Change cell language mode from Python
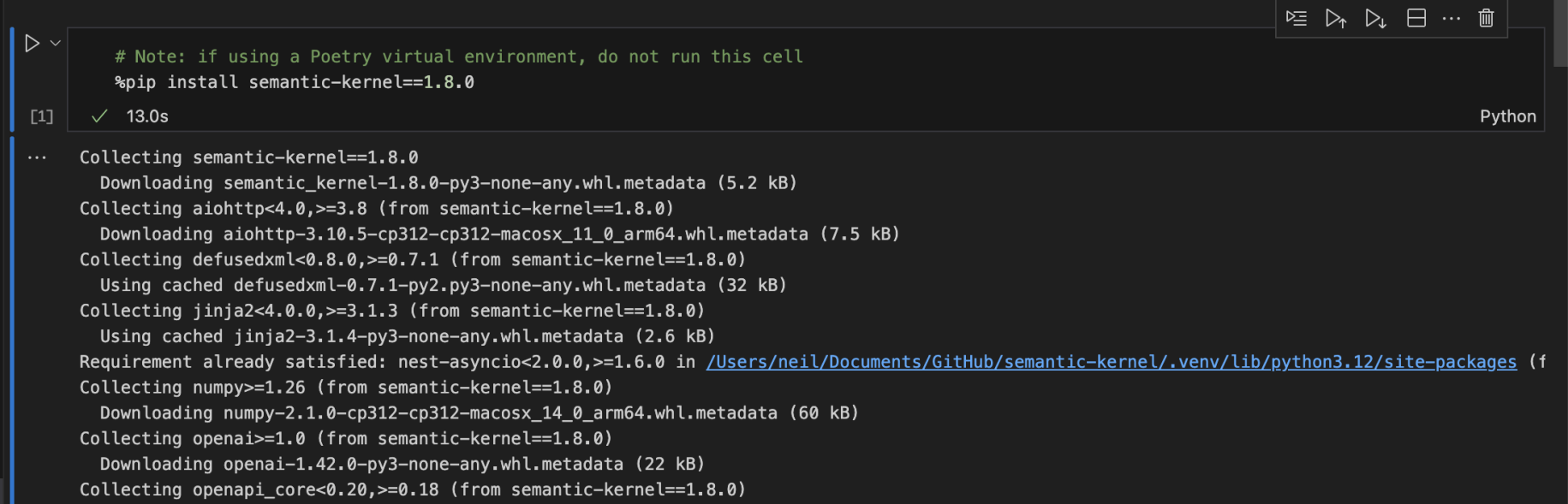 [1507, 116]
